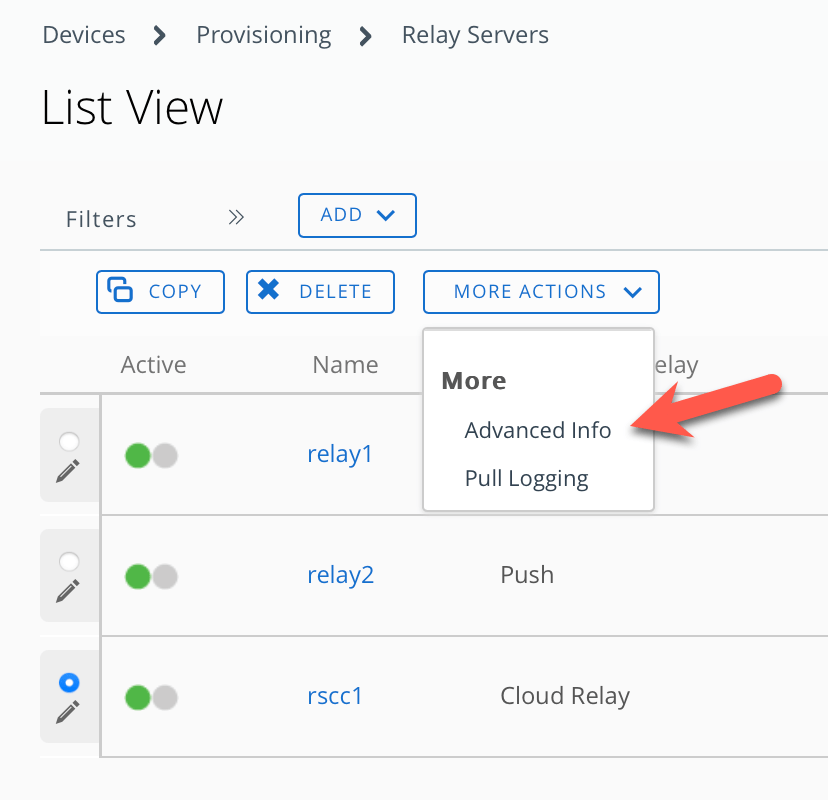Open the rscc1 server link
Image resolution: width=828 pixels, height=800 pixels.
pos(334,695)
